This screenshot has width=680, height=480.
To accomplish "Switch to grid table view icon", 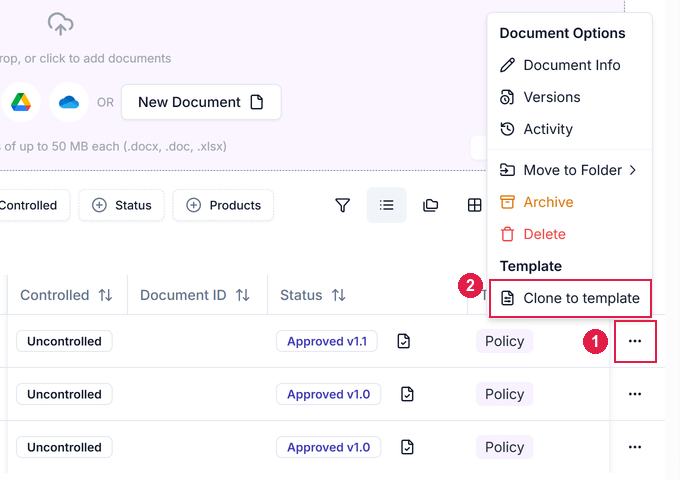I will point(474,205).
